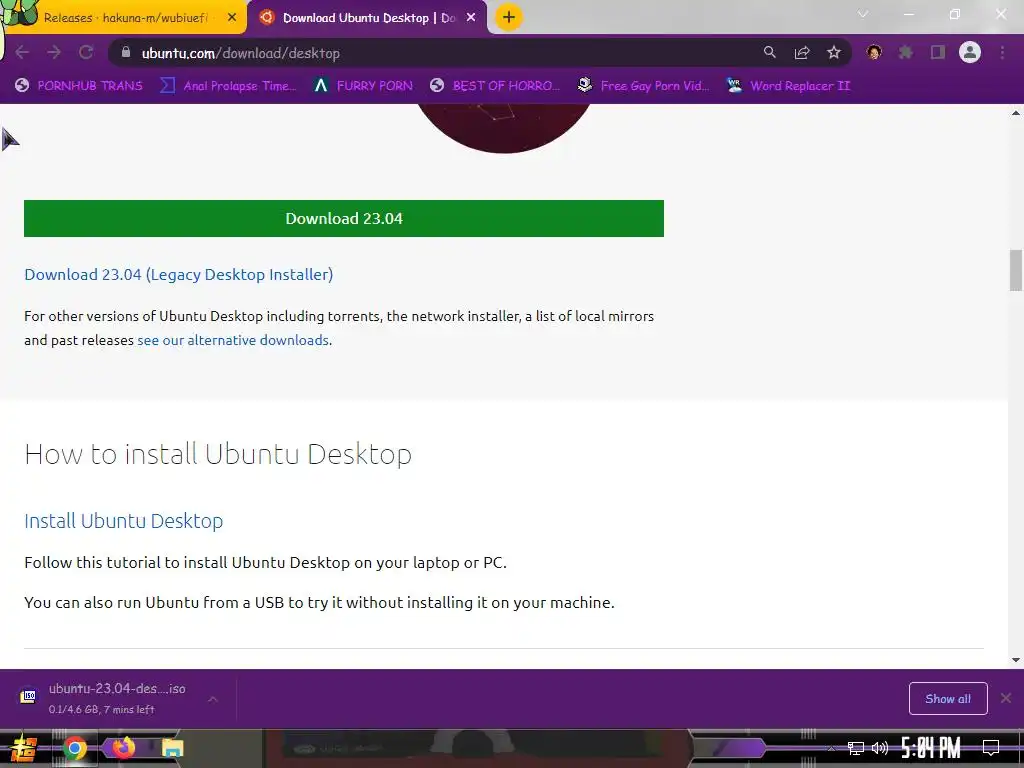Go back to the previous page
Screen dimensions: 1024x768
coord(22,53)
